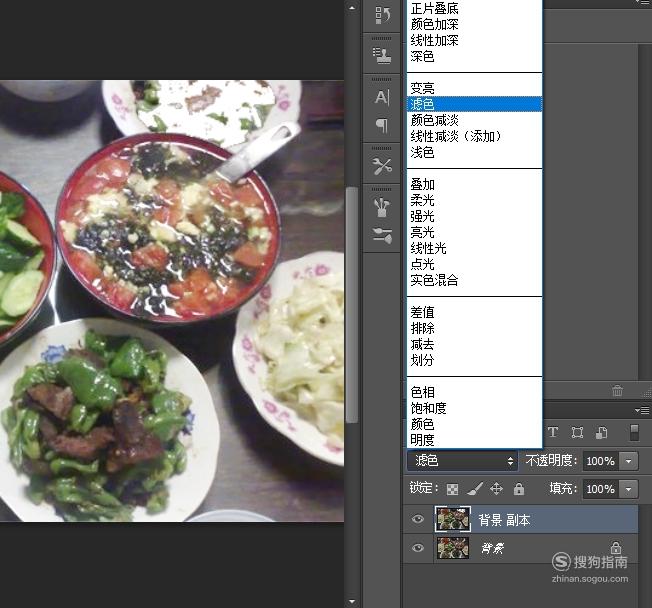Select blend mode 线性减淡（添加）
The image size is (652, 608).
coord(475,136)
